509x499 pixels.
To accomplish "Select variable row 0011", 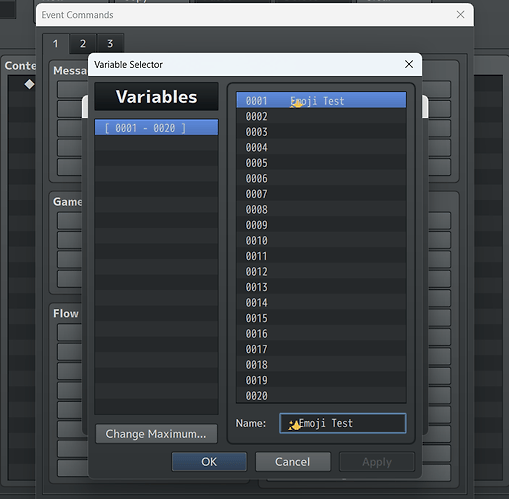I will [x=321, y=255].
